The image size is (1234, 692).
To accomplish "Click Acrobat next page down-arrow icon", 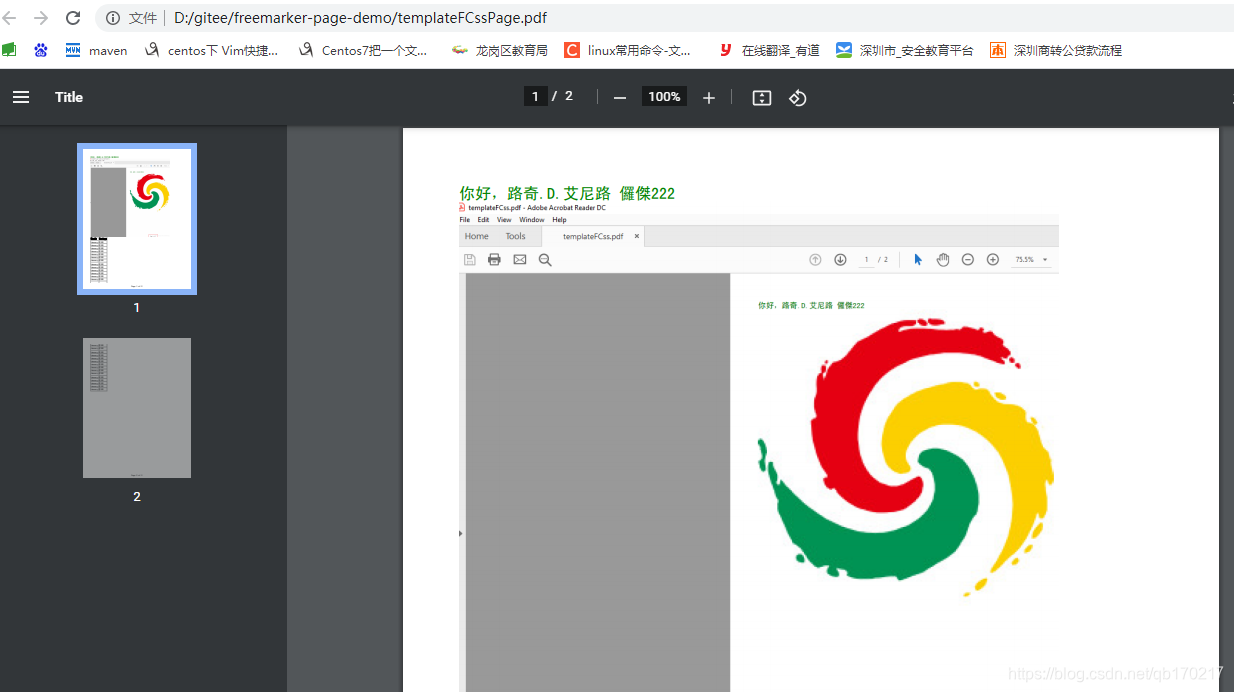I will click(840, 259).
